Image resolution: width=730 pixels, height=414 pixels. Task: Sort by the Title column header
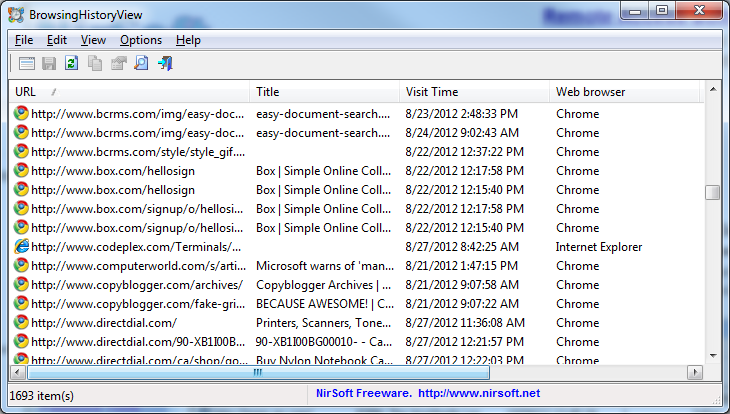tap(324, 92)
